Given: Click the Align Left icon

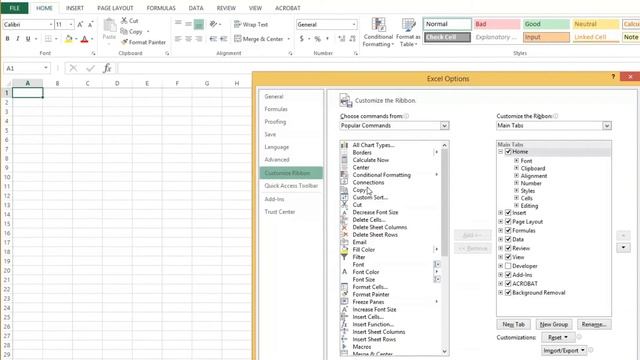Looking at the screenshot, I should [x=178, y=39].
